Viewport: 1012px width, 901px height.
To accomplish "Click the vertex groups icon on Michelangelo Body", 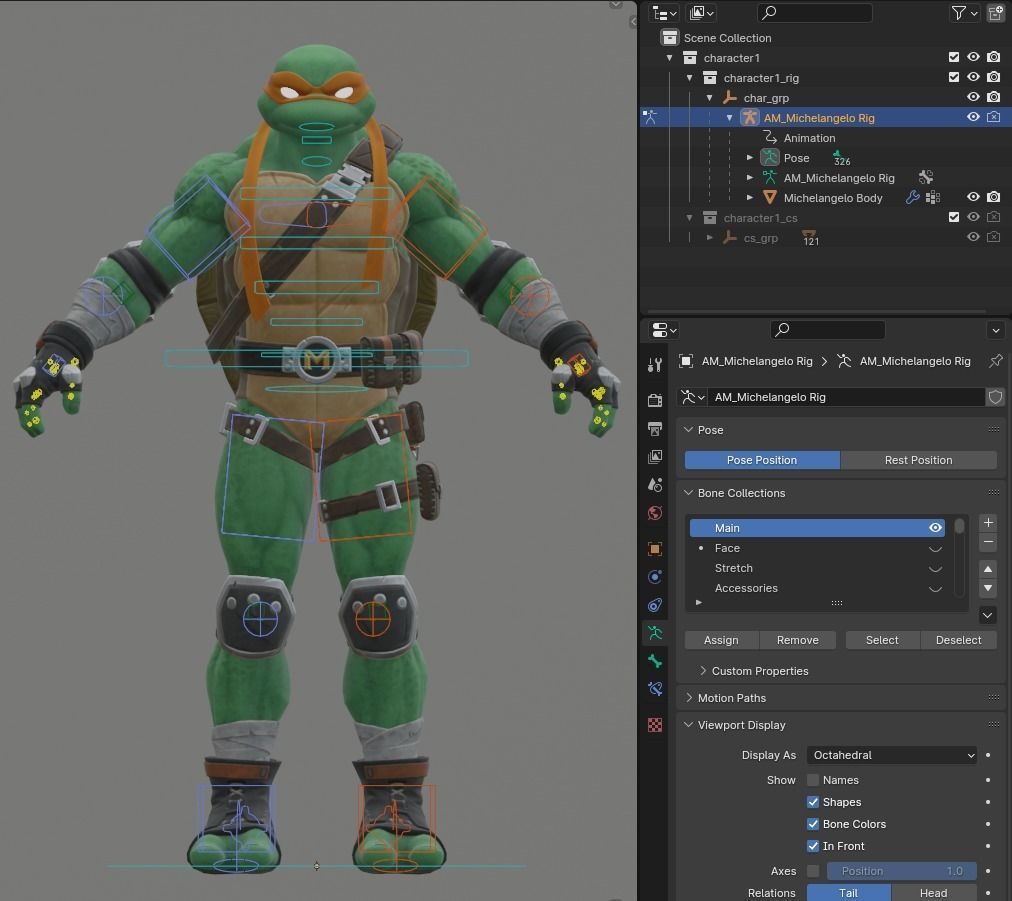I will (x=933, y=197).
